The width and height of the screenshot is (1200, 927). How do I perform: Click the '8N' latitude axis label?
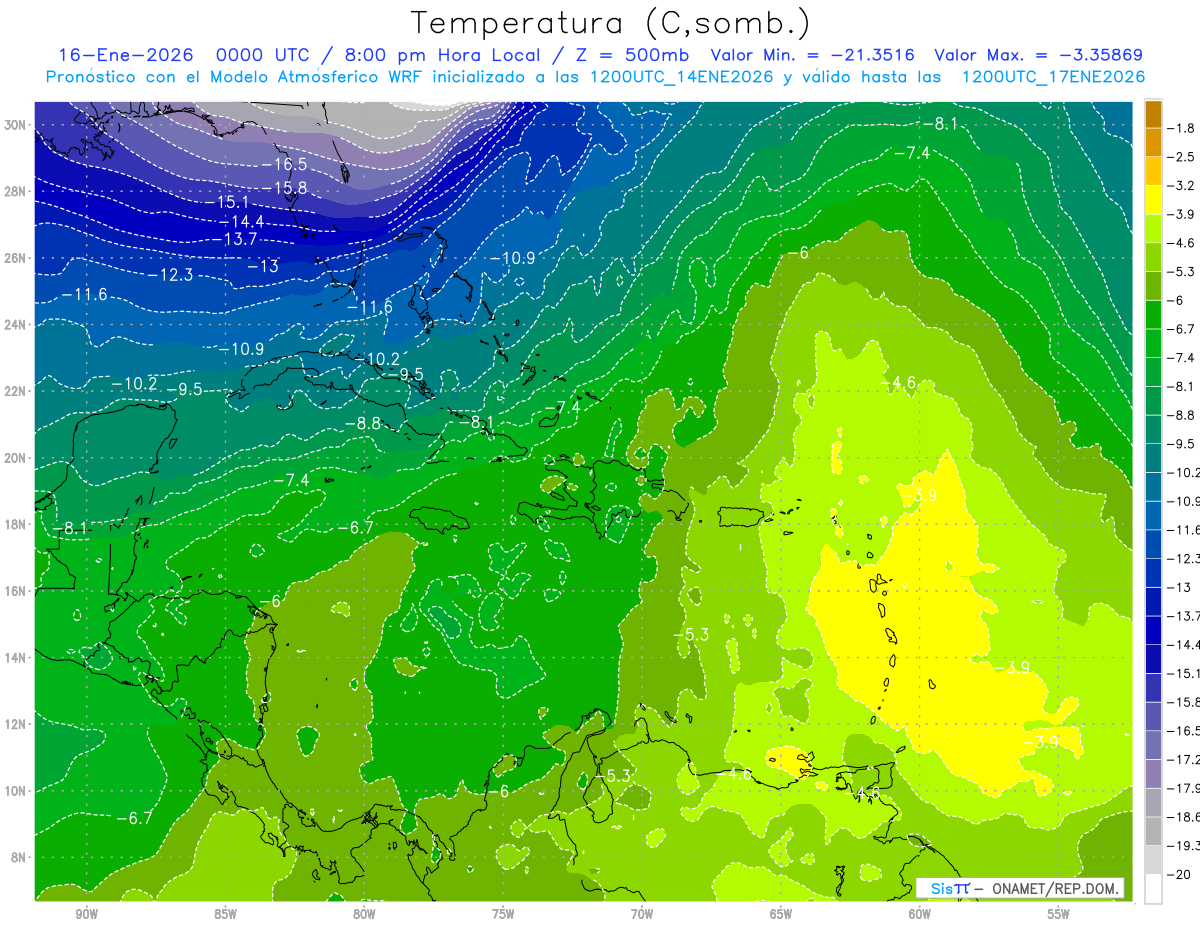(x=20, y=858)
